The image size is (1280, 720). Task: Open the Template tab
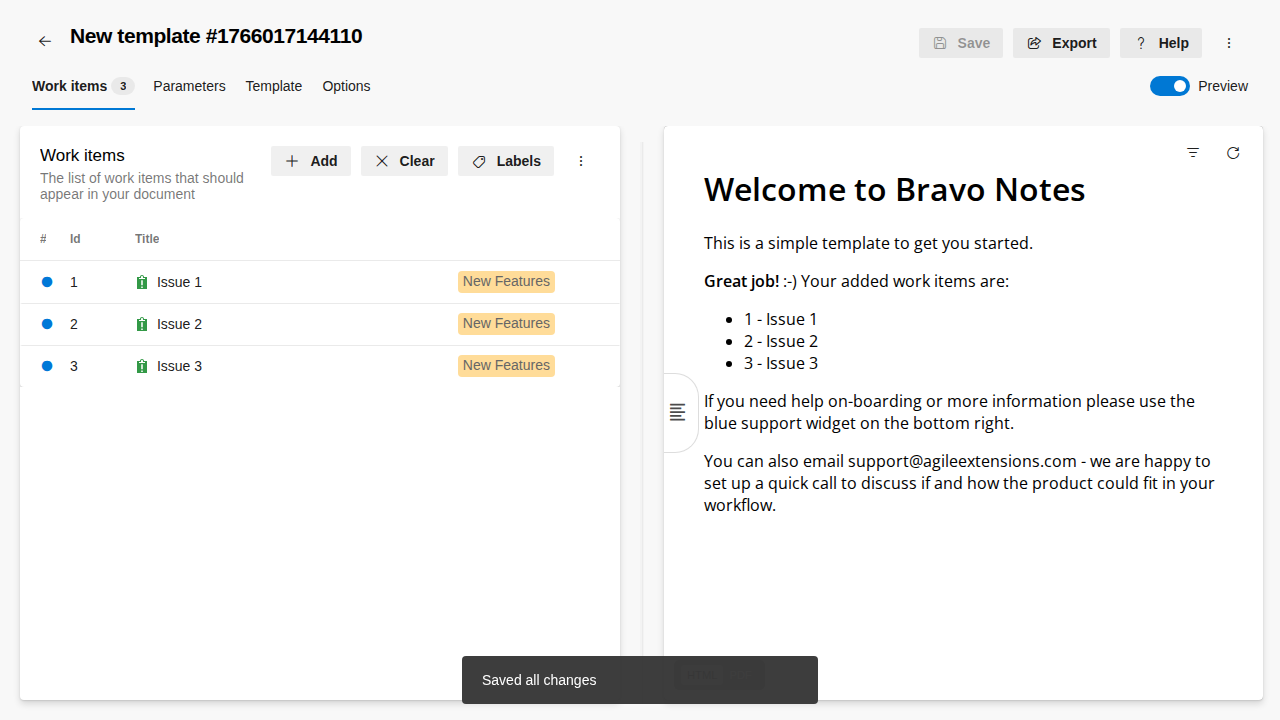pos(274,86)
